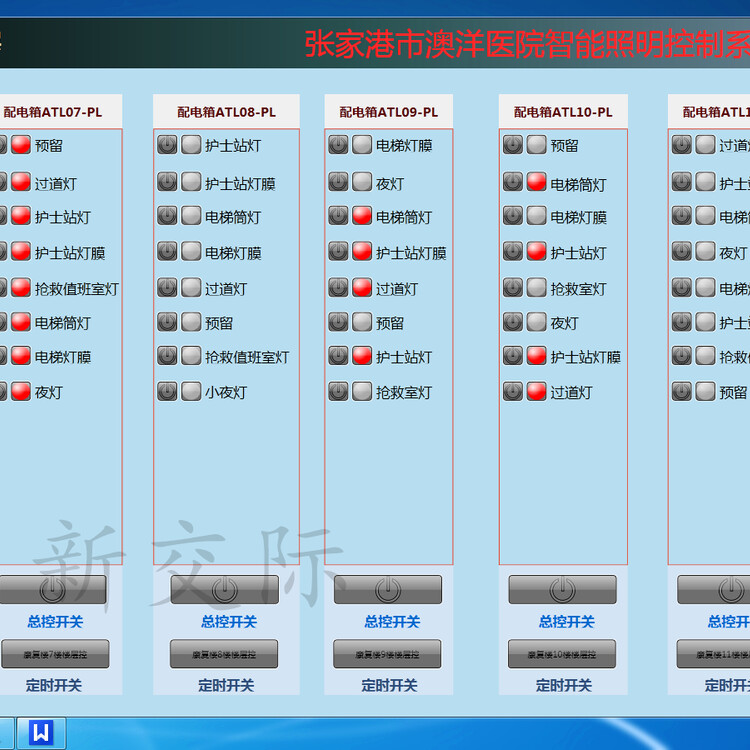Click the power button for ATL08 护士站灯
This screenshot has width=750, height=750.
pyautogui.click(x=167, y=144)
